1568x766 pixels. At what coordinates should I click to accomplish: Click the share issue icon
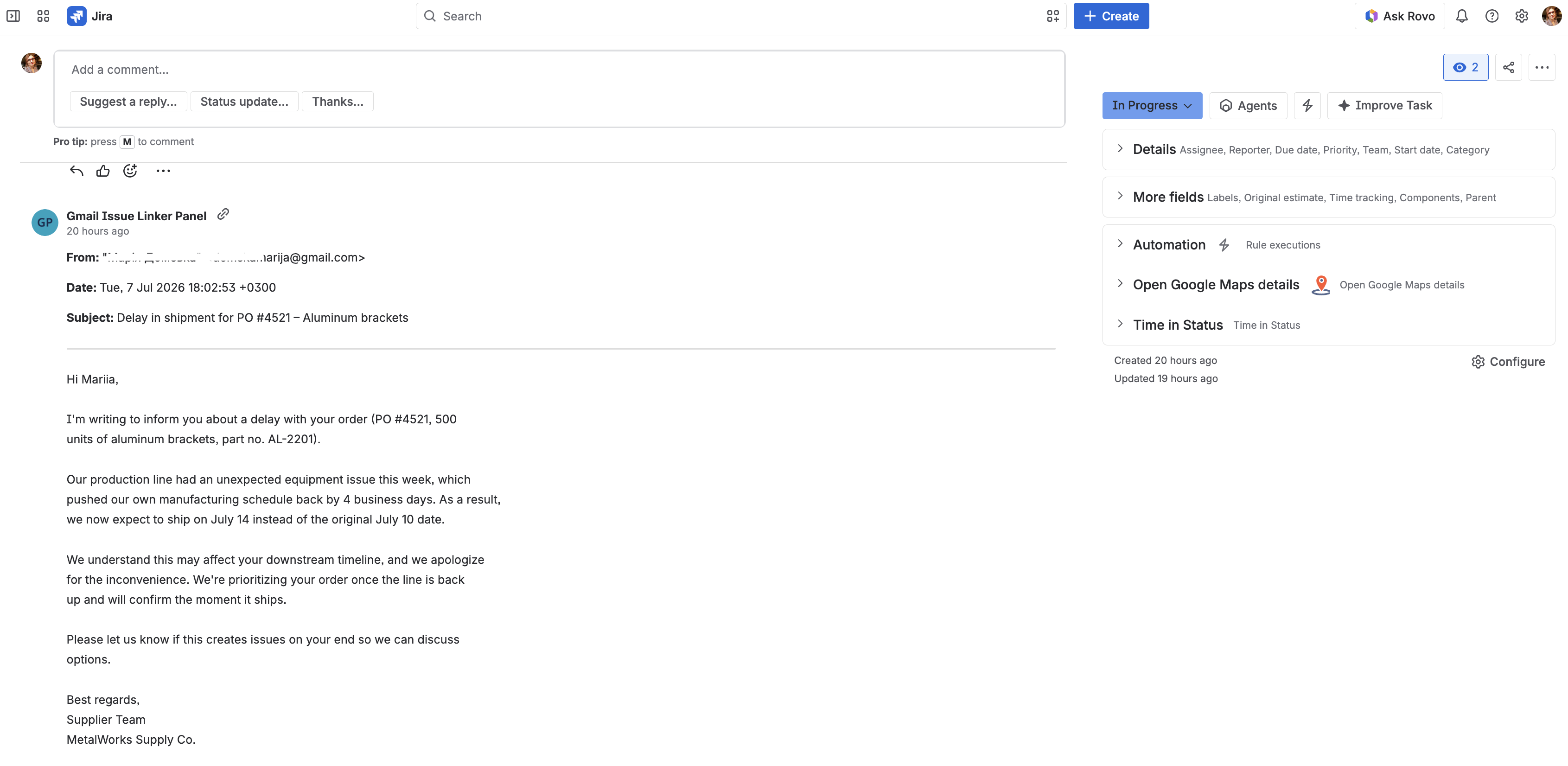pos(1508,68)
